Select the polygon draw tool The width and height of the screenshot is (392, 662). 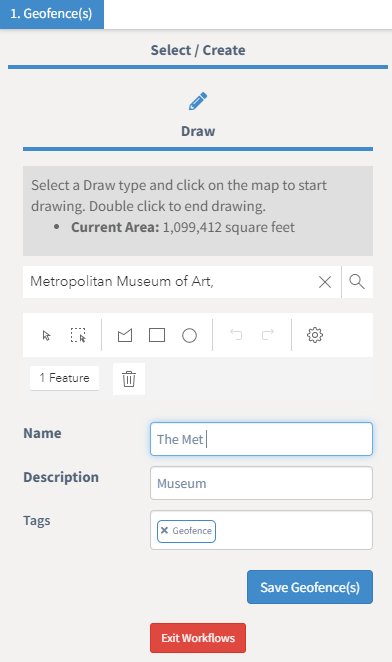[125, 336]
